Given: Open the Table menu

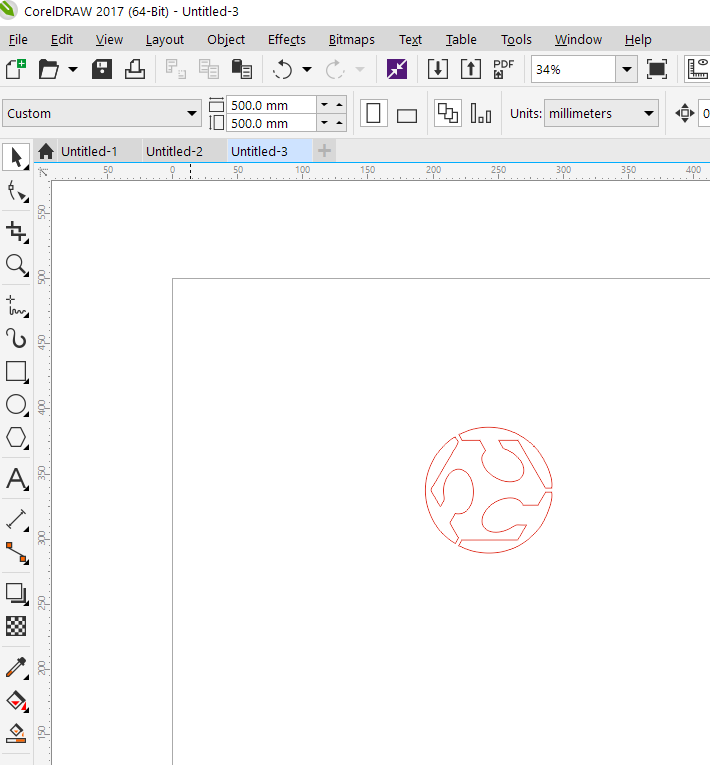Looking at the screenshot, I should point(461,40).
